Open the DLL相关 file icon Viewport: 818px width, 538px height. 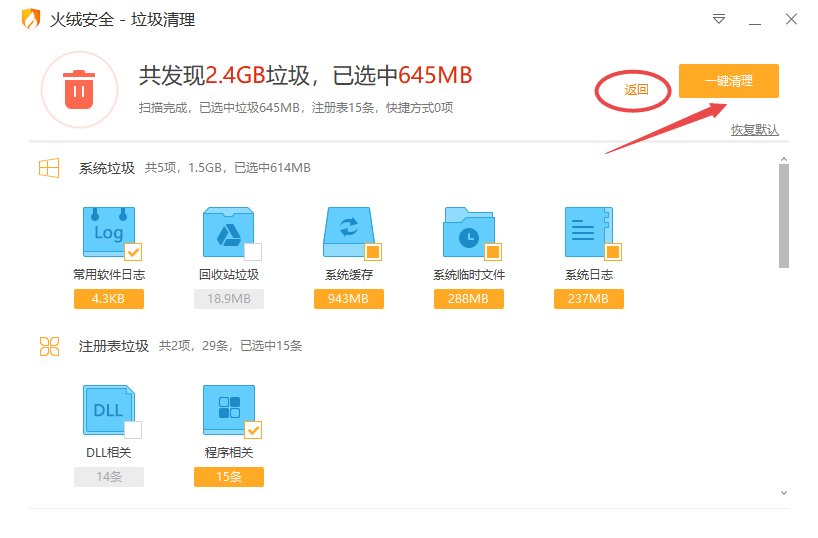point(109,410)
